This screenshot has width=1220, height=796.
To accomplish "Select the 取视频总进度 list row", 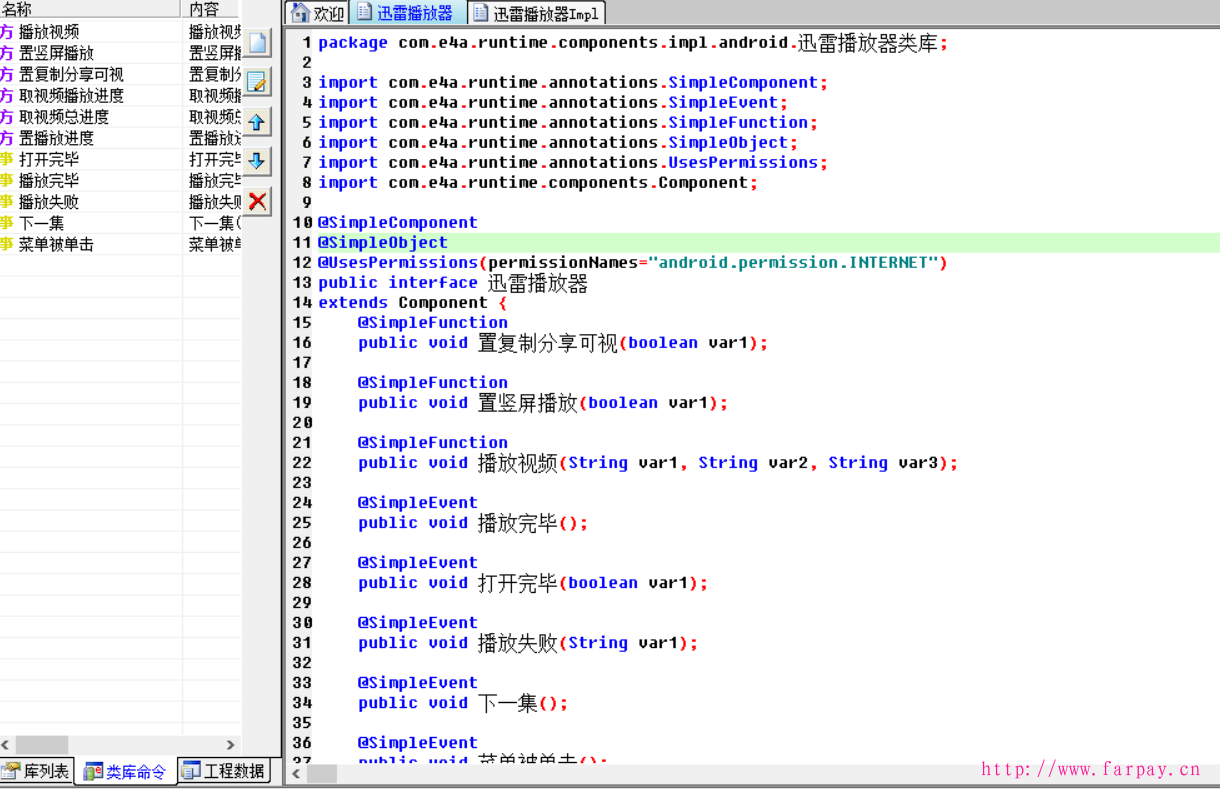I will 64,117.
